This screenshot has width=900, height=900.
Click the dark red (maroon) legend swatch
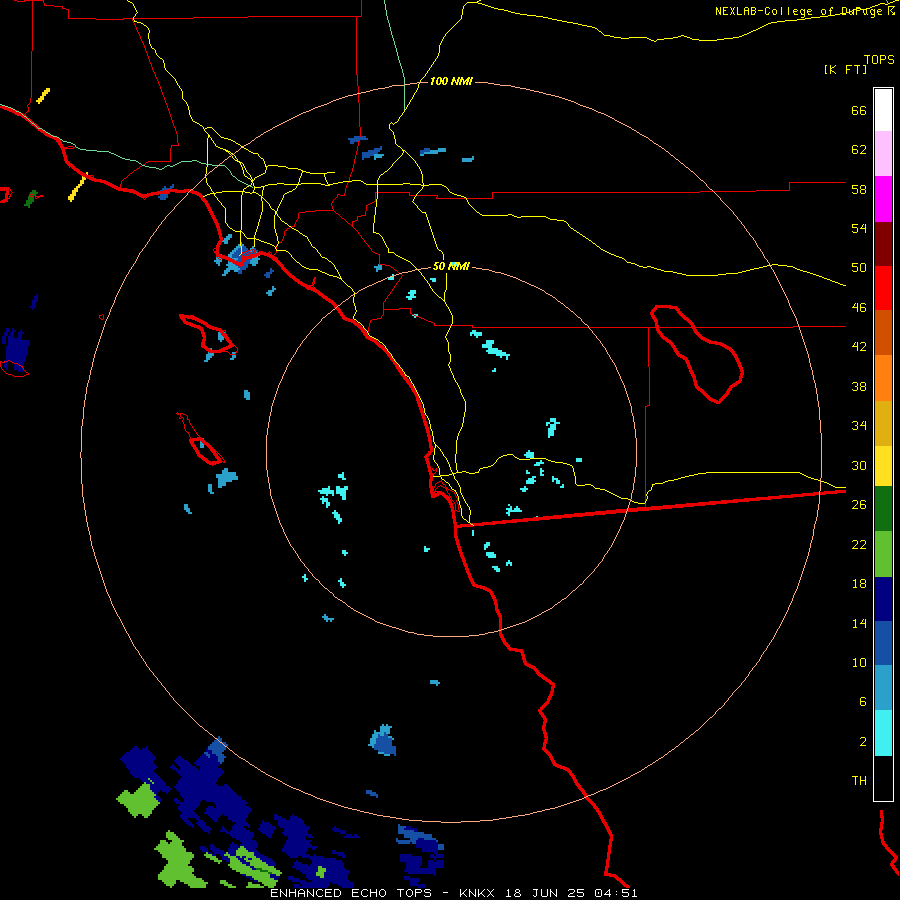(883, 244)
